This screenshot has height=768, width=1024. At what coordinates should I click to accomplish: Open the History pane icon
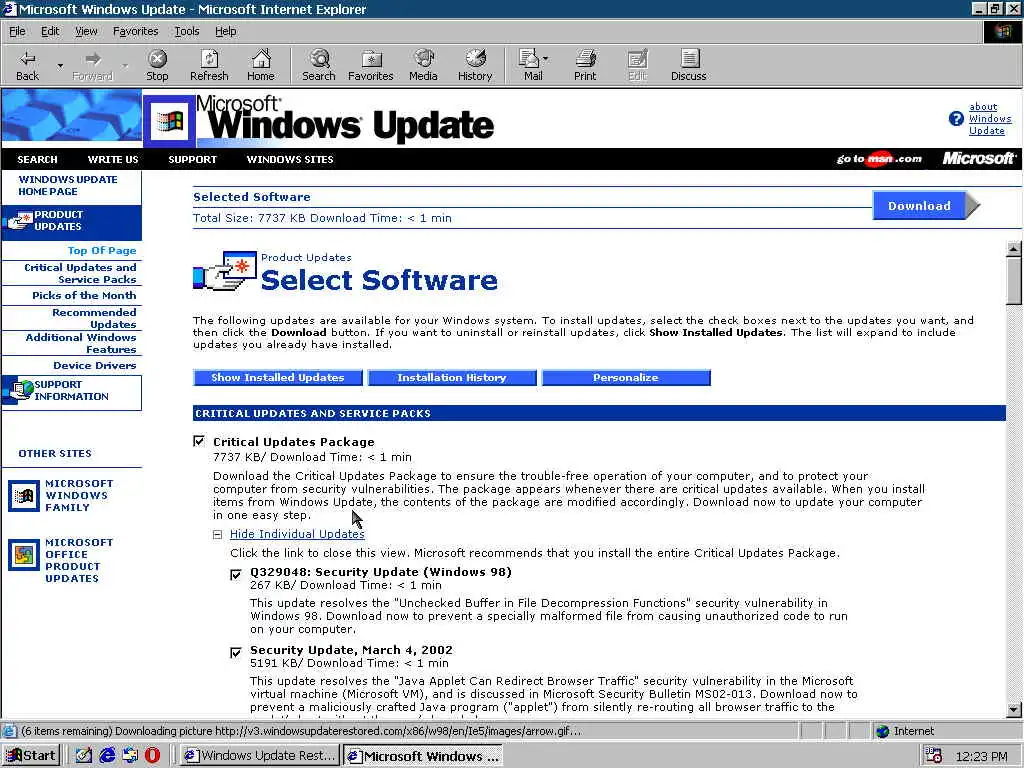pyautogui.click(x=475, y=65)
